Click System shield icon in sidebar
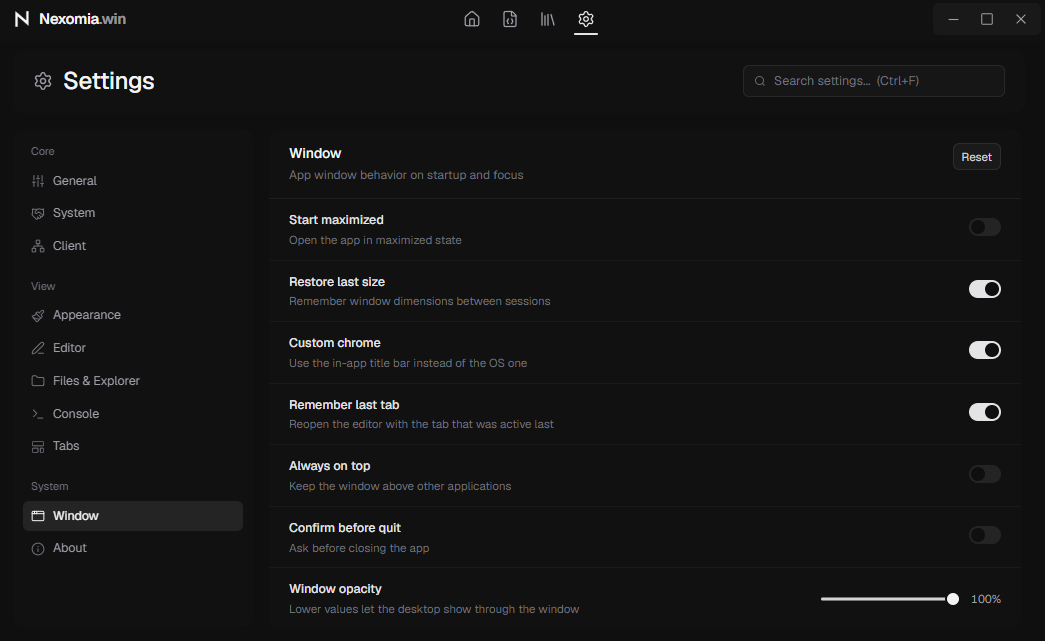 [x=38, y=213]
